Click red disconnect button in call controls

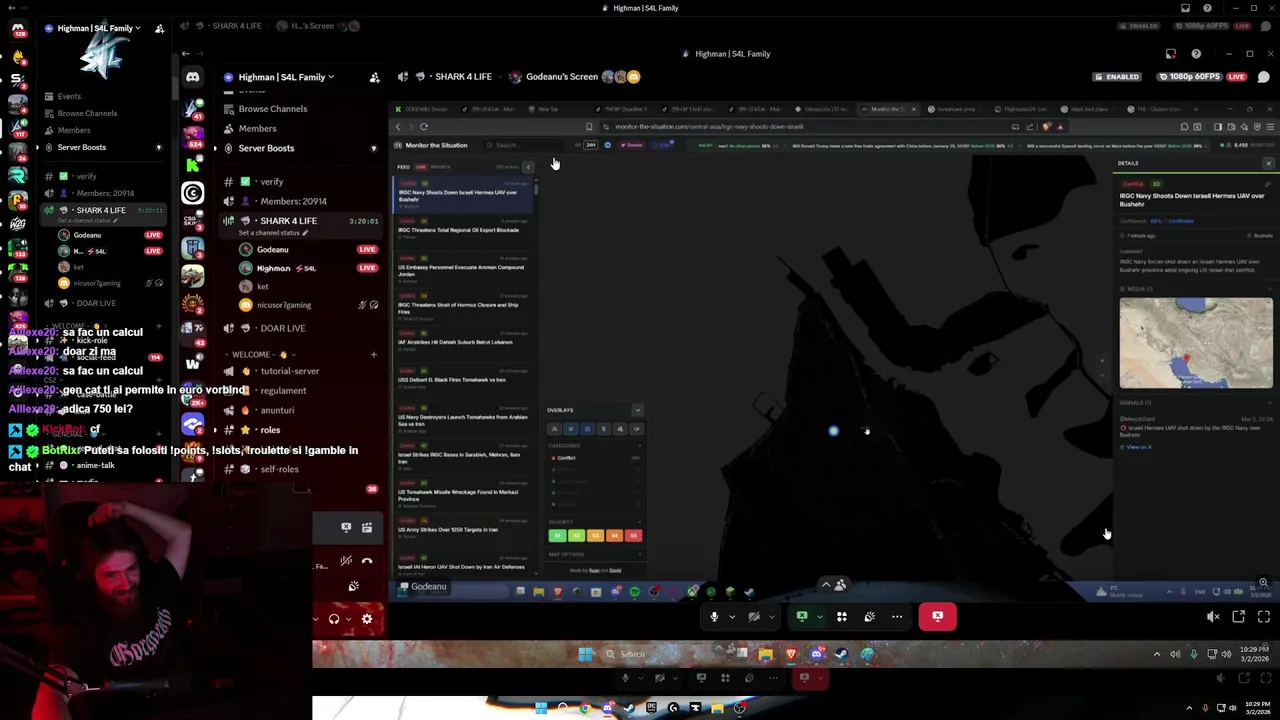[x=938, y=617]
